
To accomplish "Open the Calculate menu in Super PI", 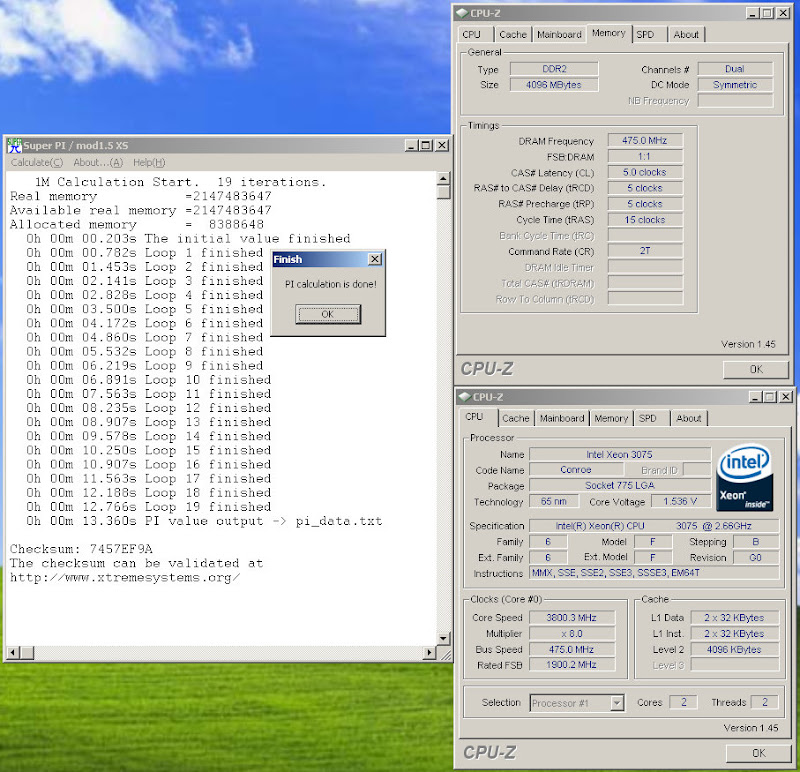I will pyautogui.click(x=36, y=162).
